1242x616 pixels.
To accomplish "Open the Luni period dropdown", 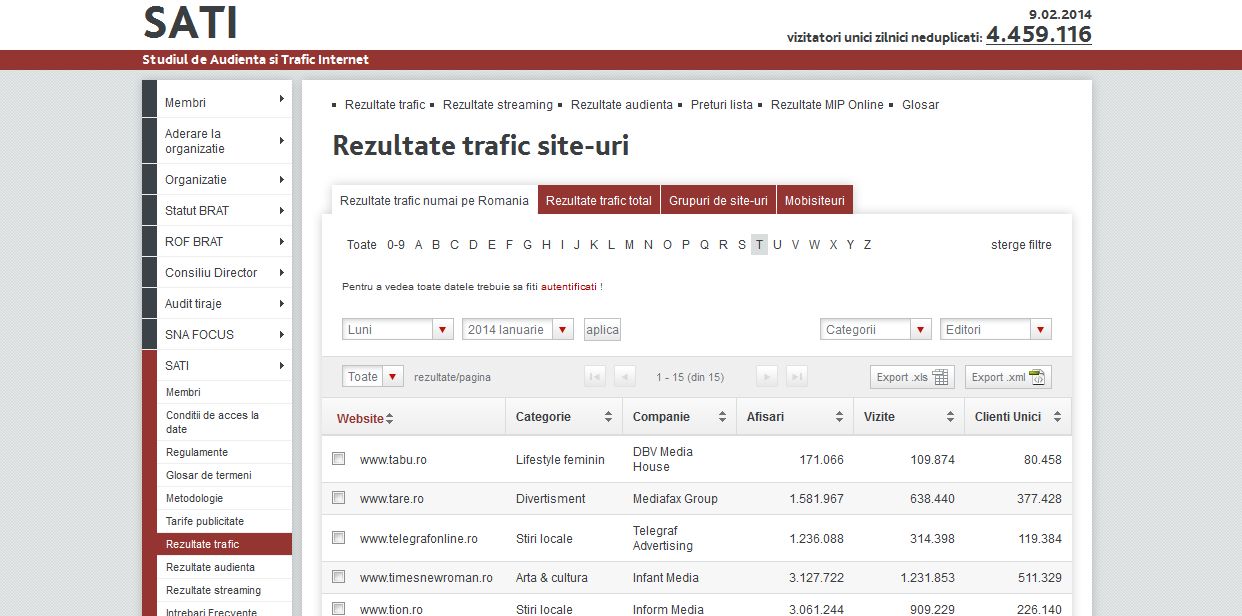I will click(442, 330).
